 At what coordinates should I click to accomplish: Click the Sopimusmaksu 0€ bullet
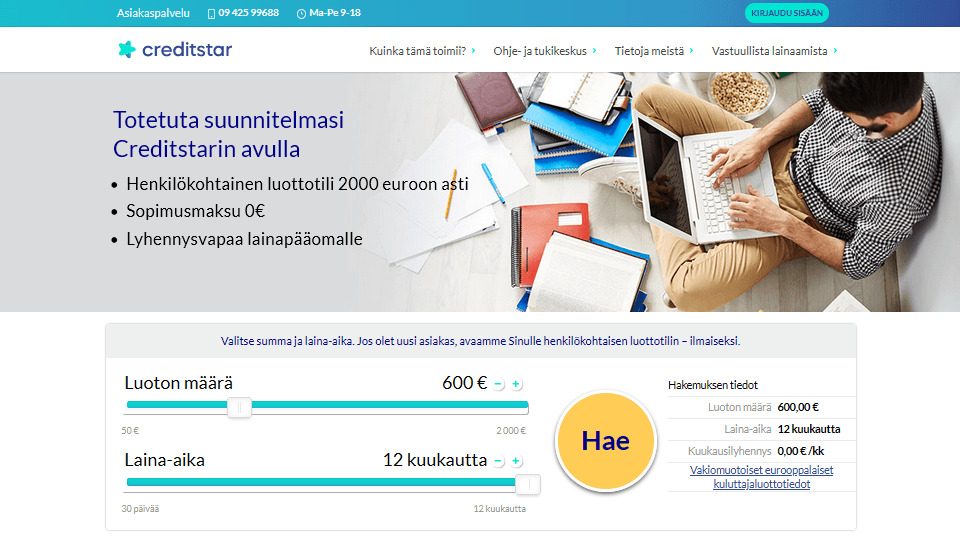(x=195, y=211)
